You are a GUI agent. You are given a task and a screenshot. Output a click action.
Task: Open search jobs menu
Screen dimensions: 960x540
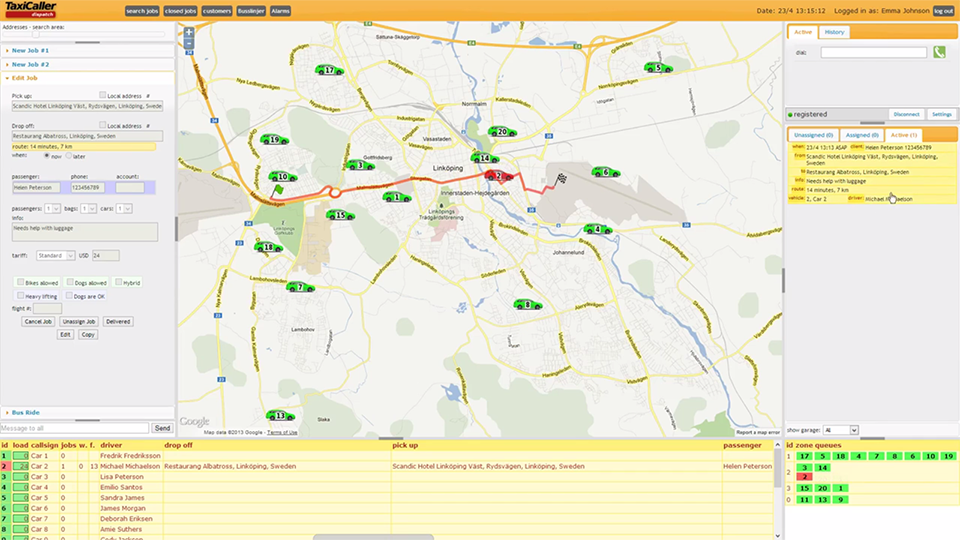142,11
